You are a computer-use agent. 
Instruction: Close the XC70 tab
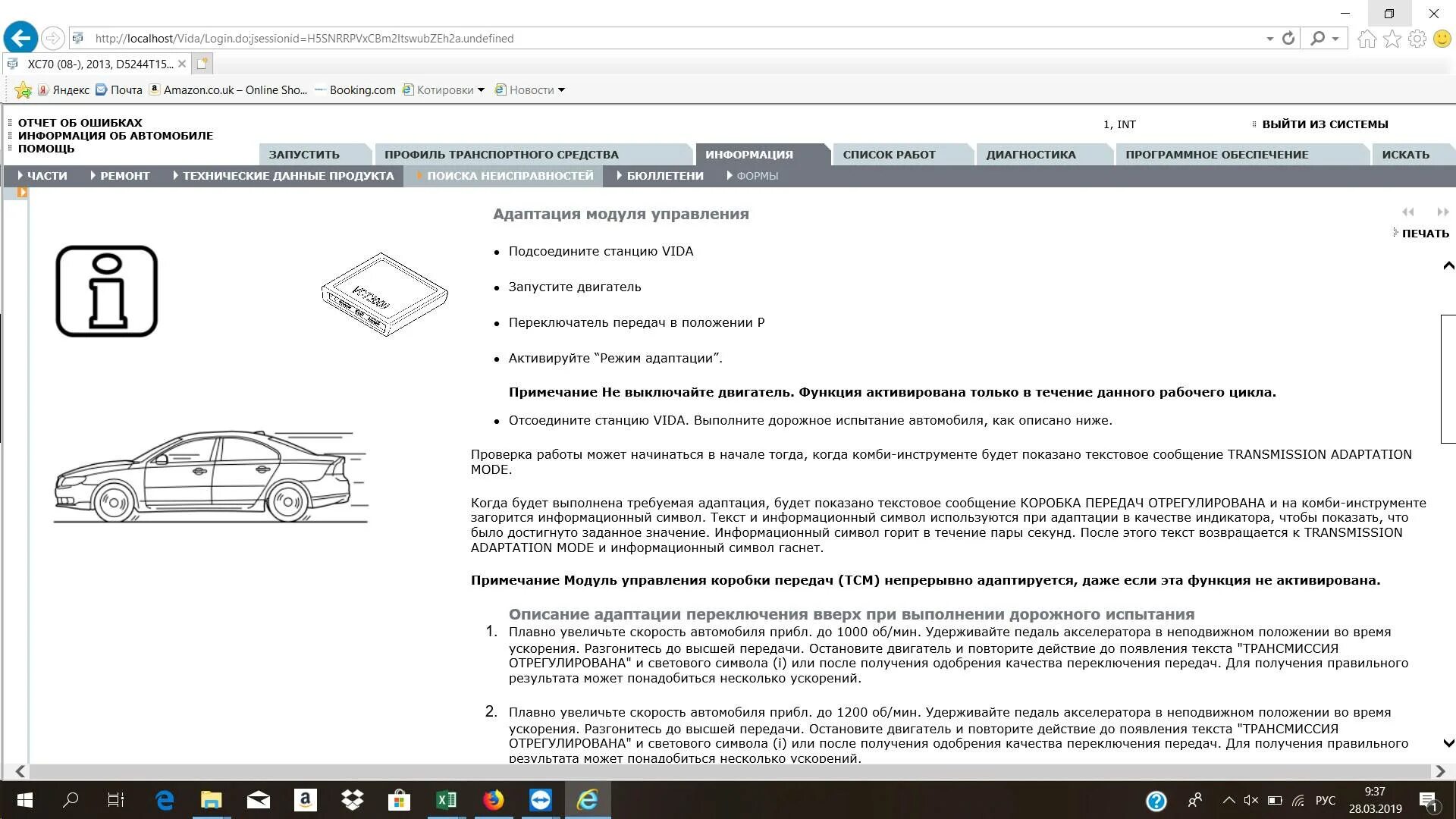tap(182, 64)
